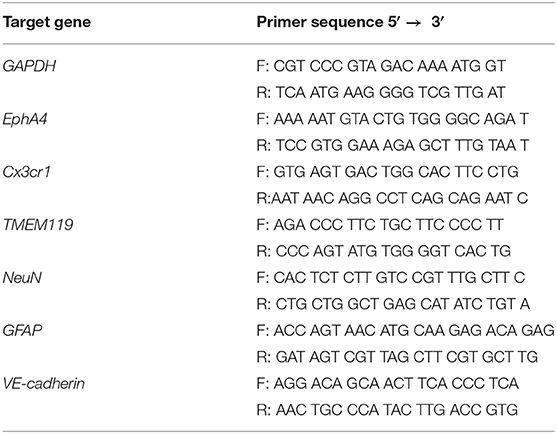The height and width of the screenshot is (434, 557).
Task: Click the GAPDH forward primer sequence
Action: (381, 66)
